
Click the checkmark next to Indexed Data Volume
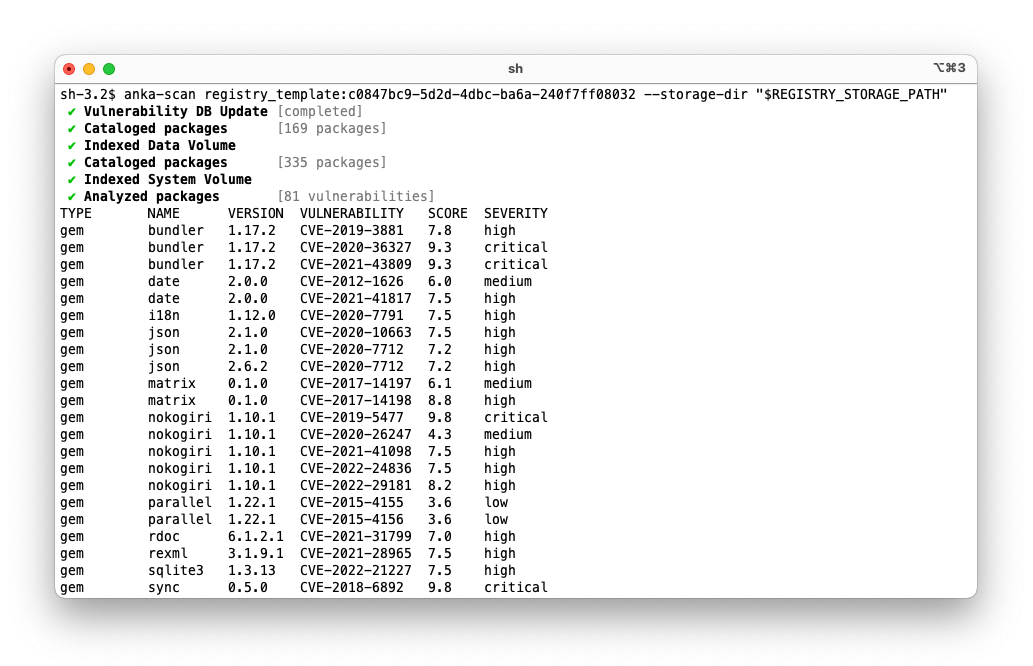click(70, 145)
